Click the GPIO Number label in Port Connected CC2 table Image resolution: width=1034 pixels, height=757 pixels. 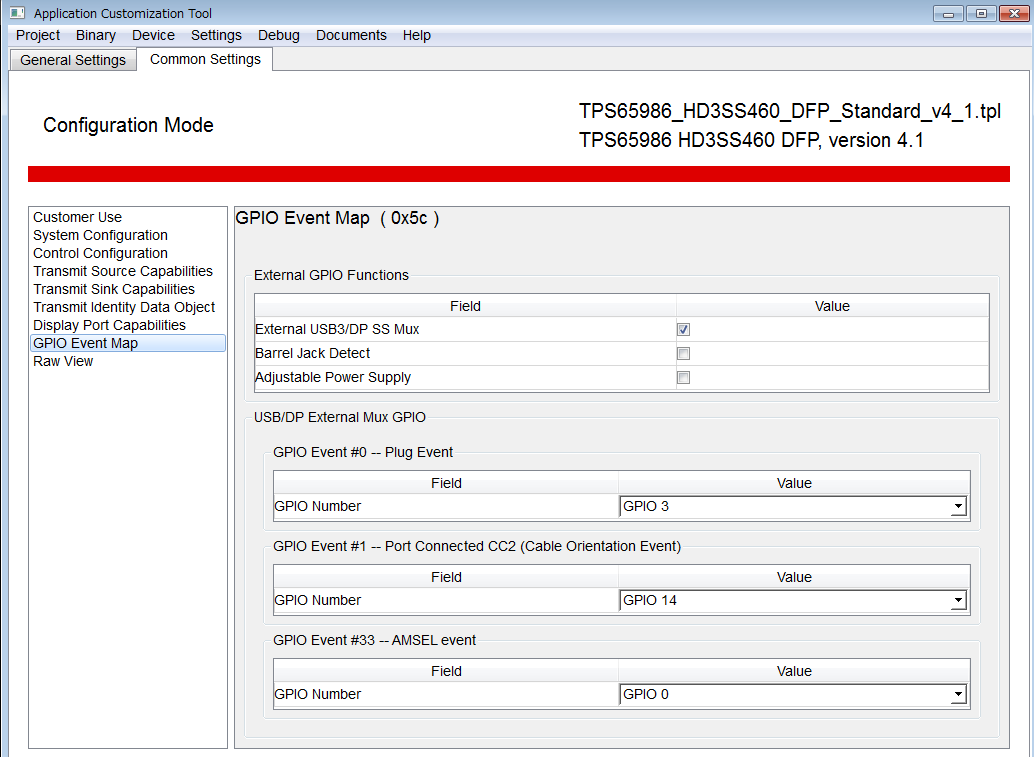318,601
